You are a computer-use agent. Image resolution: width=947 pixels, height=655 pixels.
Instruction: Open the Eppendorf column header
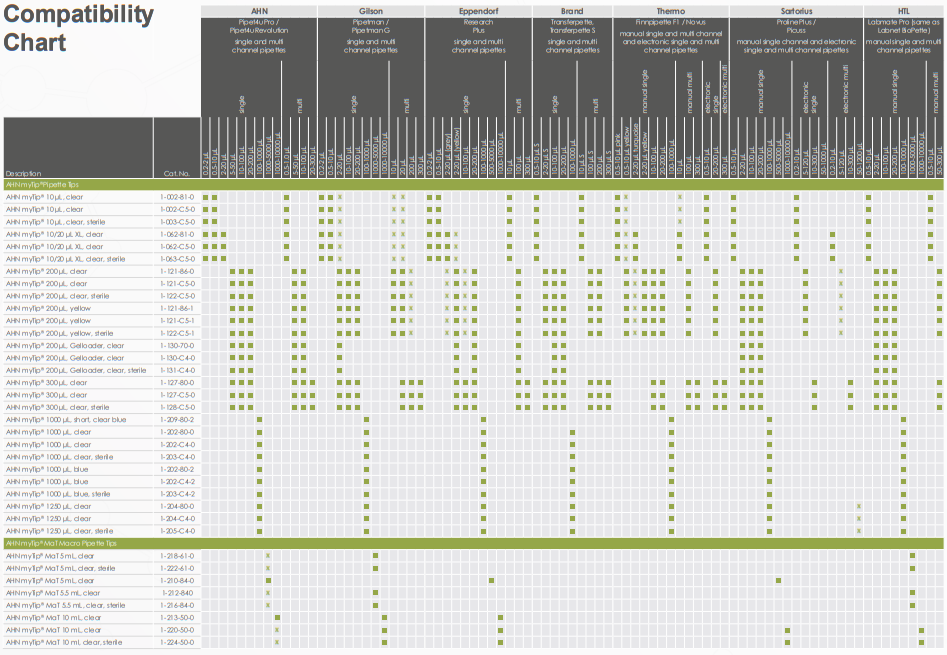click(478, 10)
